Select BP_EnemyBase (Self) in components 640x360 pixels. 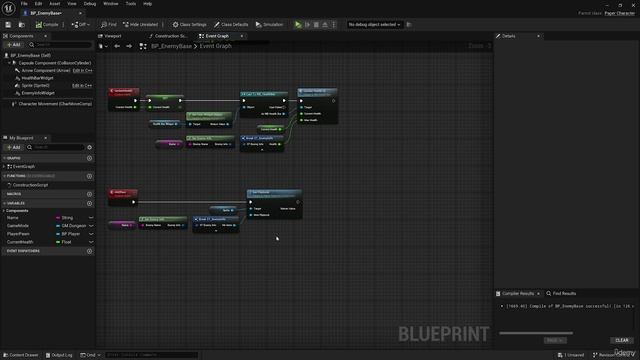pos(31,56)
